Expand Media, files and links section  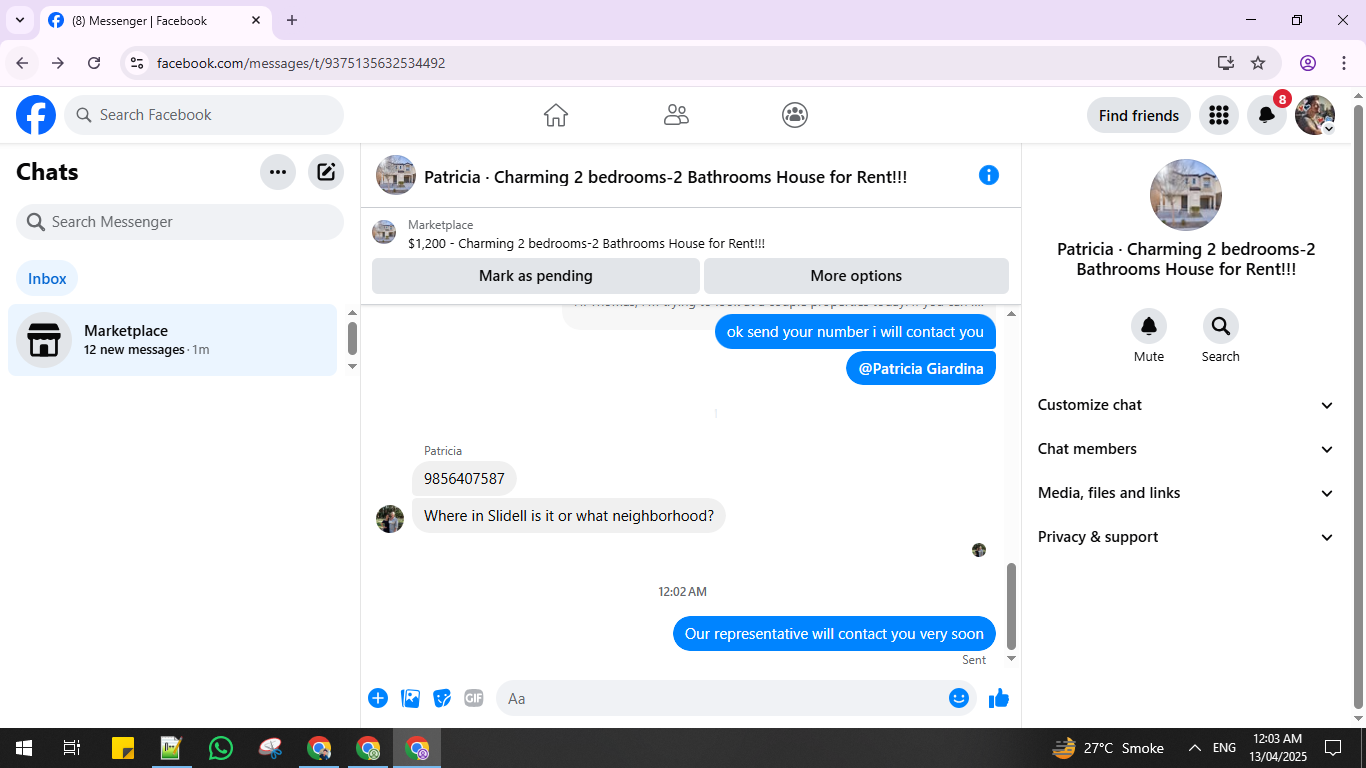(x=1185, y=493)
